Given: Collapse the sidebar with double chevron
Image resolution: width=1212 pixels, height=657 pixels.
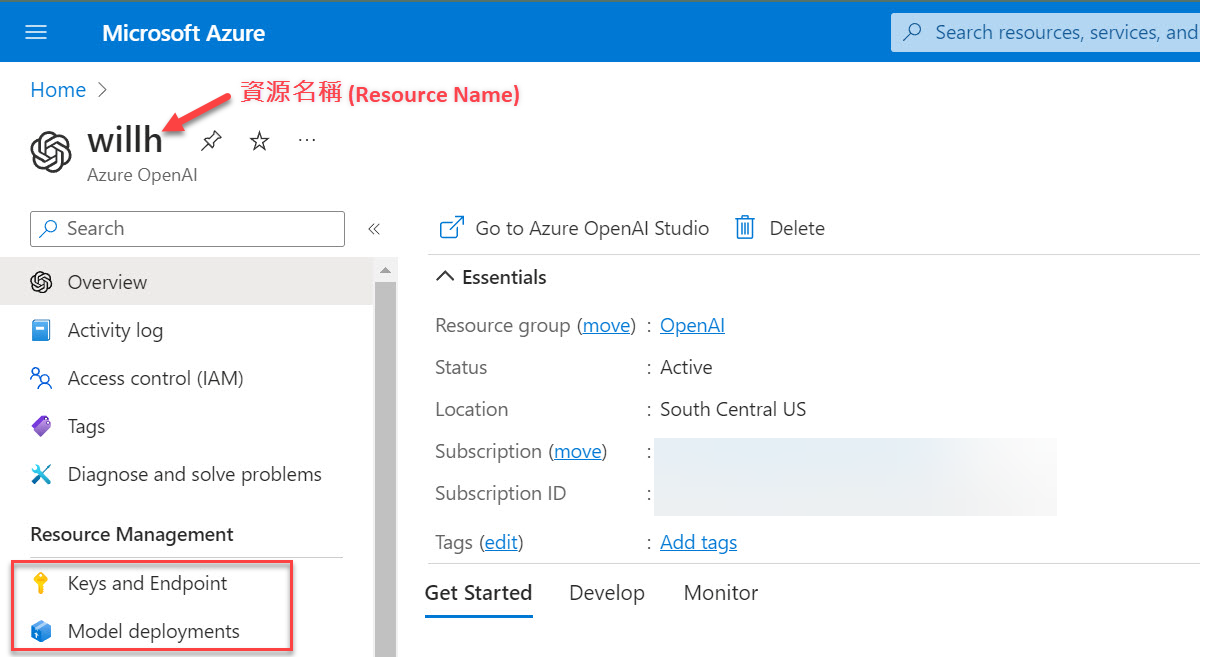Looking at the screenshot, I should 374,229.
